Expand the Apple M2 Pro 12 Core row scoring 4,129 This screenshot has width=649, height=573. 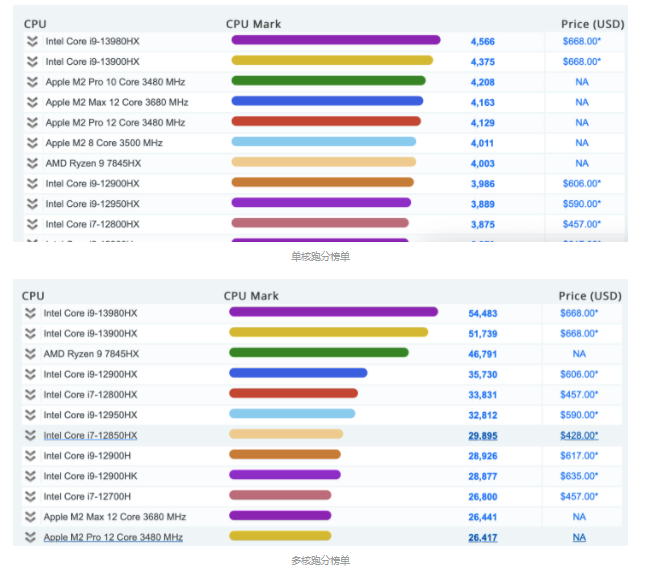[32, 123]
